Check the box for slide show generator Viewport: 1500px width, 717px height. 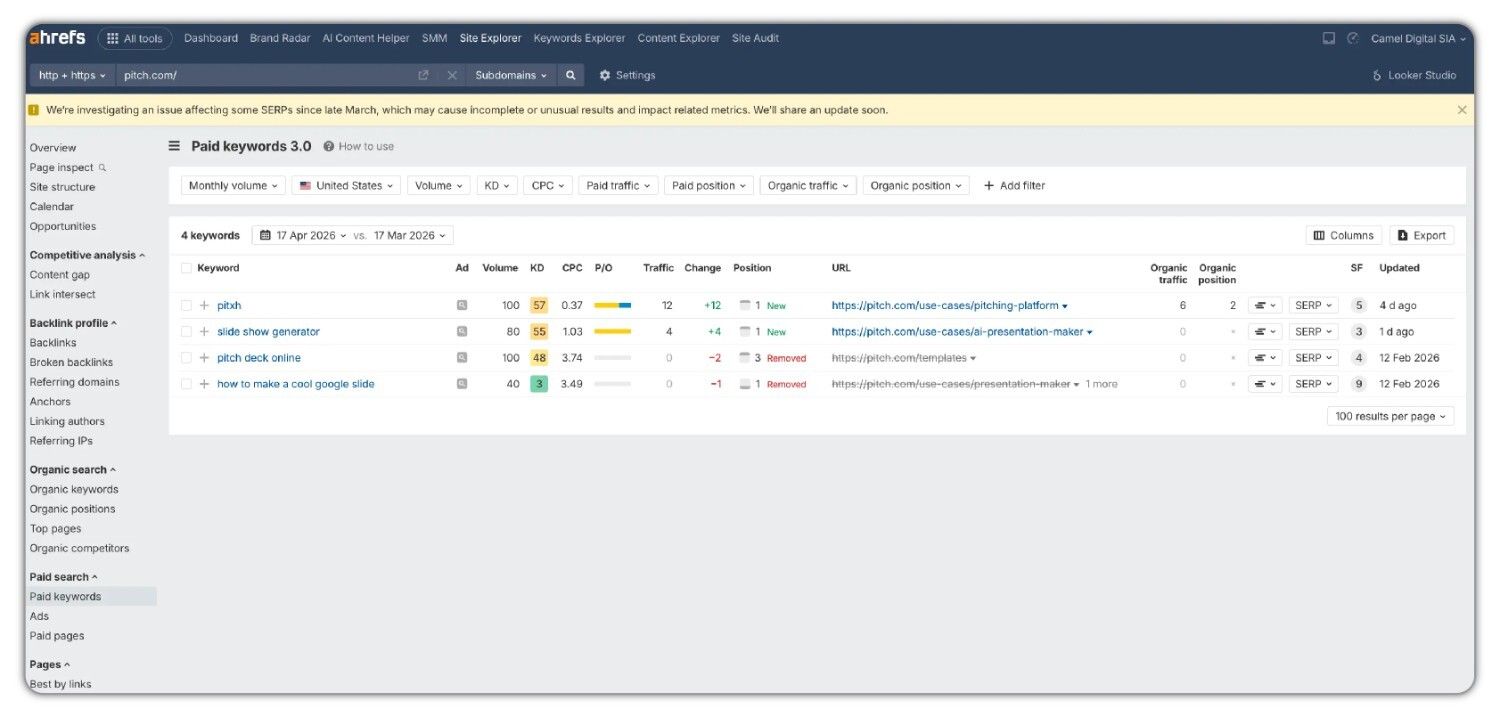tap(186, 331)
